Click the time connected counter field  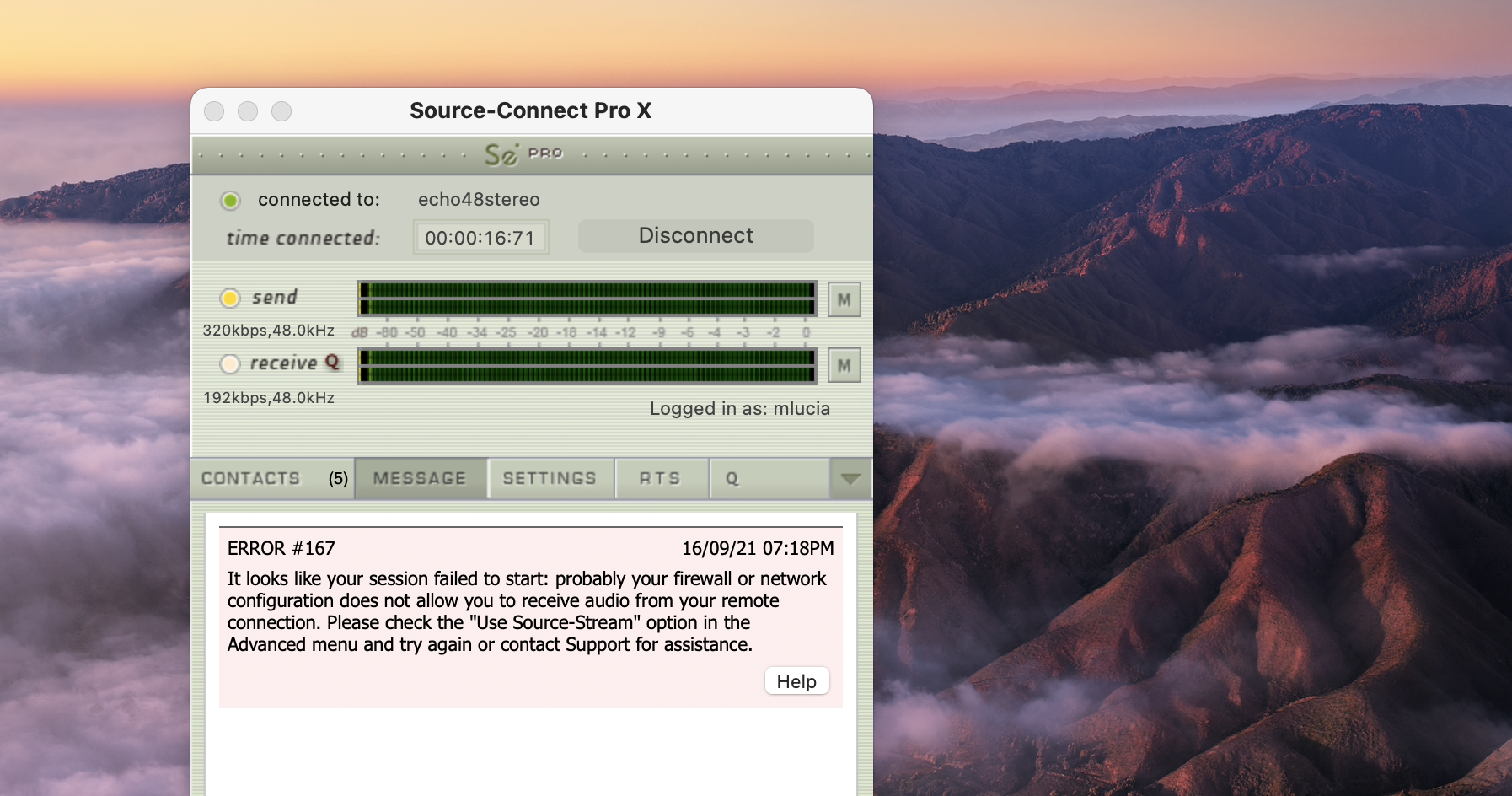pos(480,238)
